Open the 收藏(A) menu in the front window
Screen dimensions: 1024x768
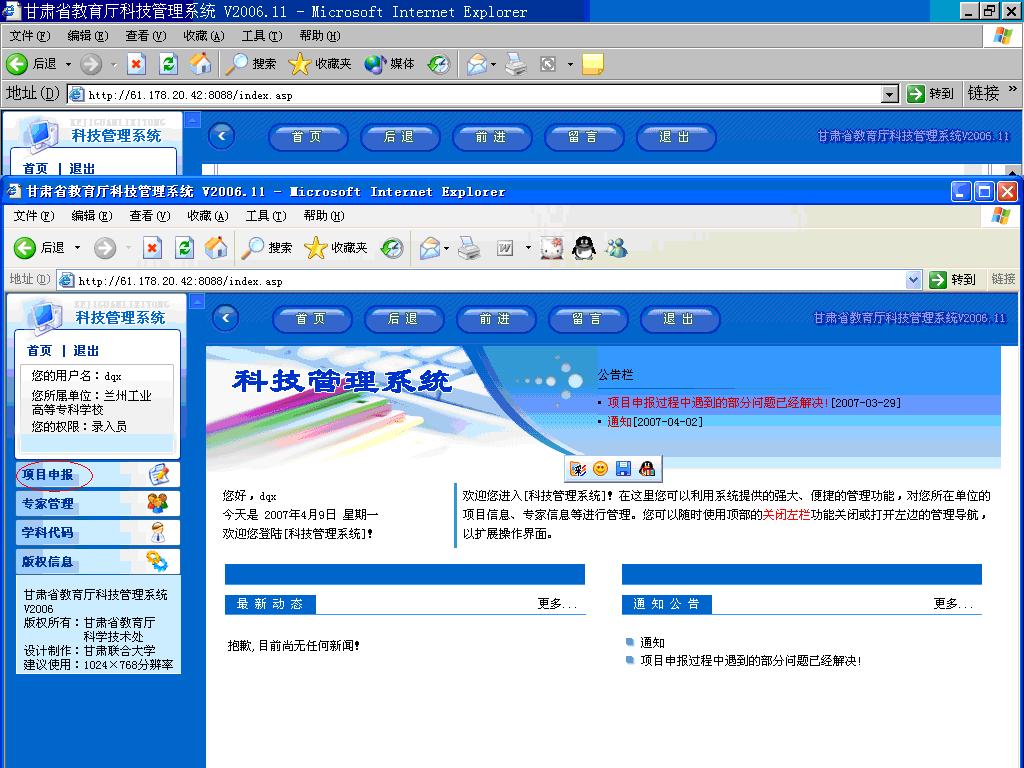click(x=206, y=216)
